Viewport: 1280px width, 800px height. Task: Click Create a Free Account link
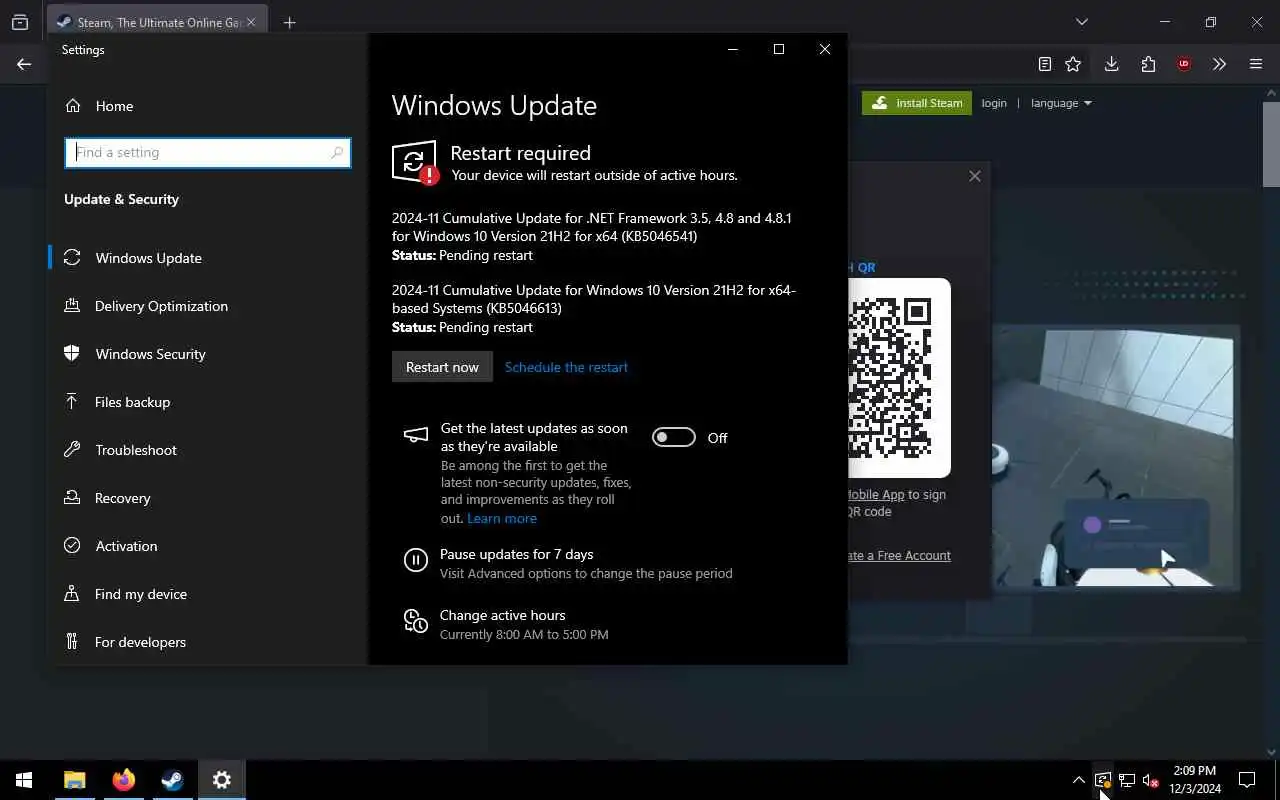pos(899,555)
